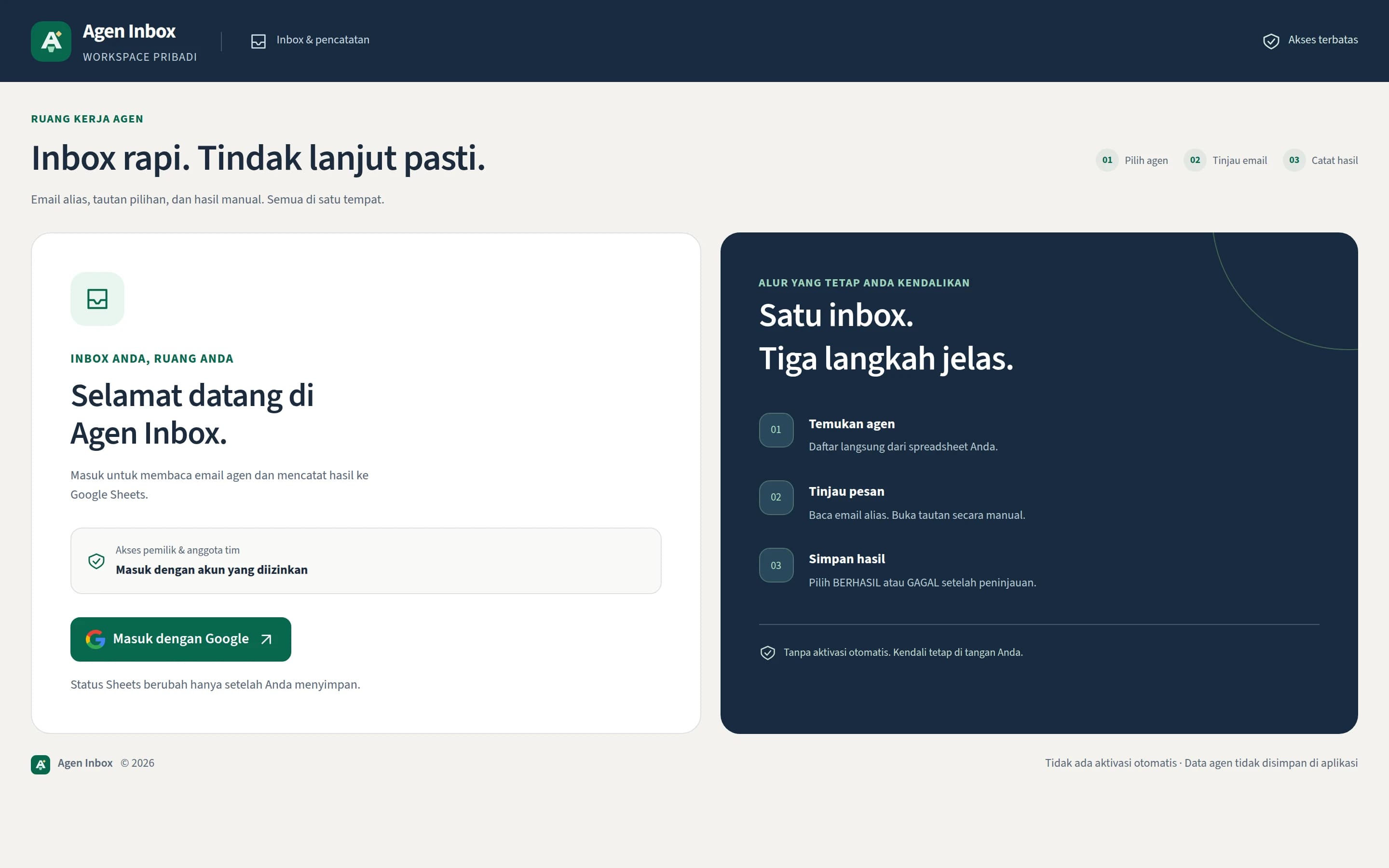Click the 03 badge beside Simpan hasil
1389x868 pixels.
776,566
